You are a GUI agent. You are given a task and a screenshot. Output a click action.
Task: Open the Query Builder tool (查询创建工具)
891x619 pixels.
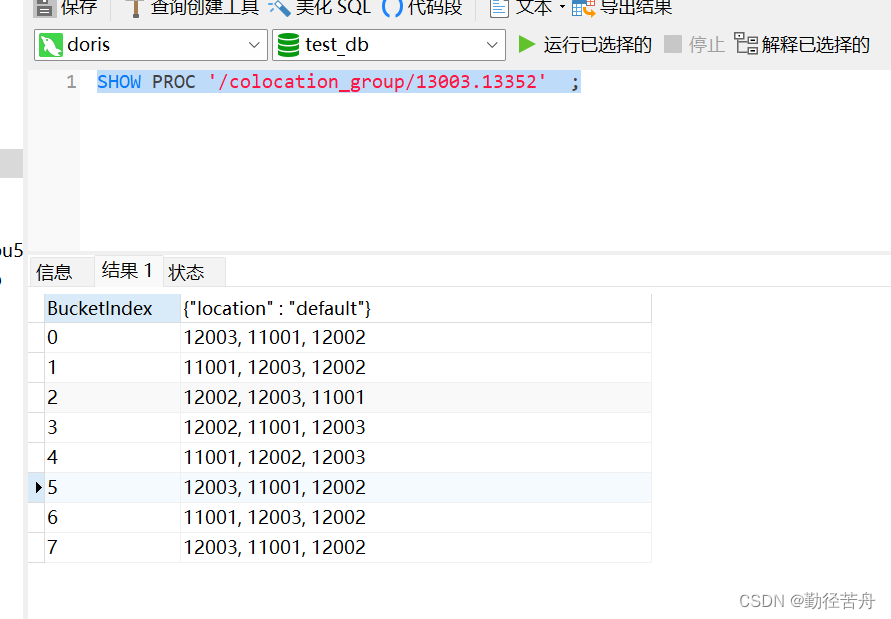tap(192, 7)
